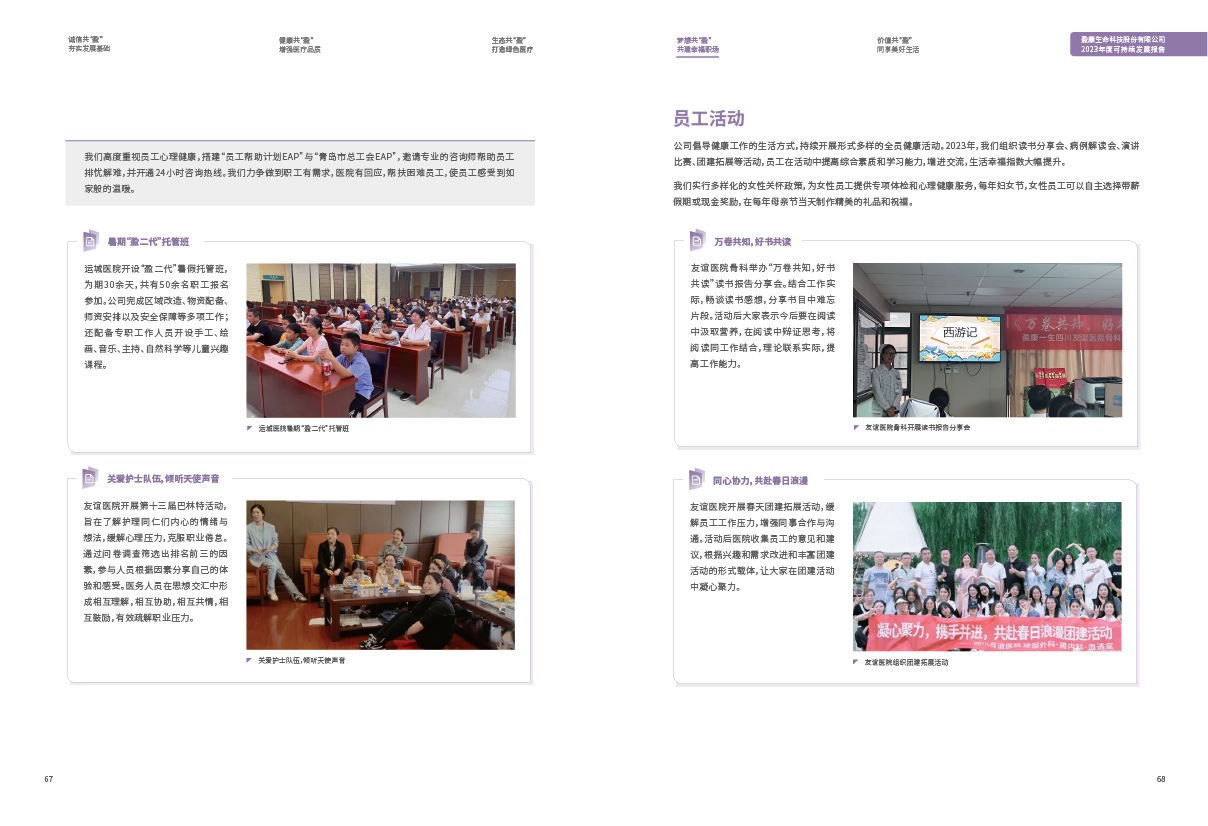Click the document icon beside 万卷共知, 好书共读
The image size is (1208, 826).
pyautogui.click(x=697, y=240)
